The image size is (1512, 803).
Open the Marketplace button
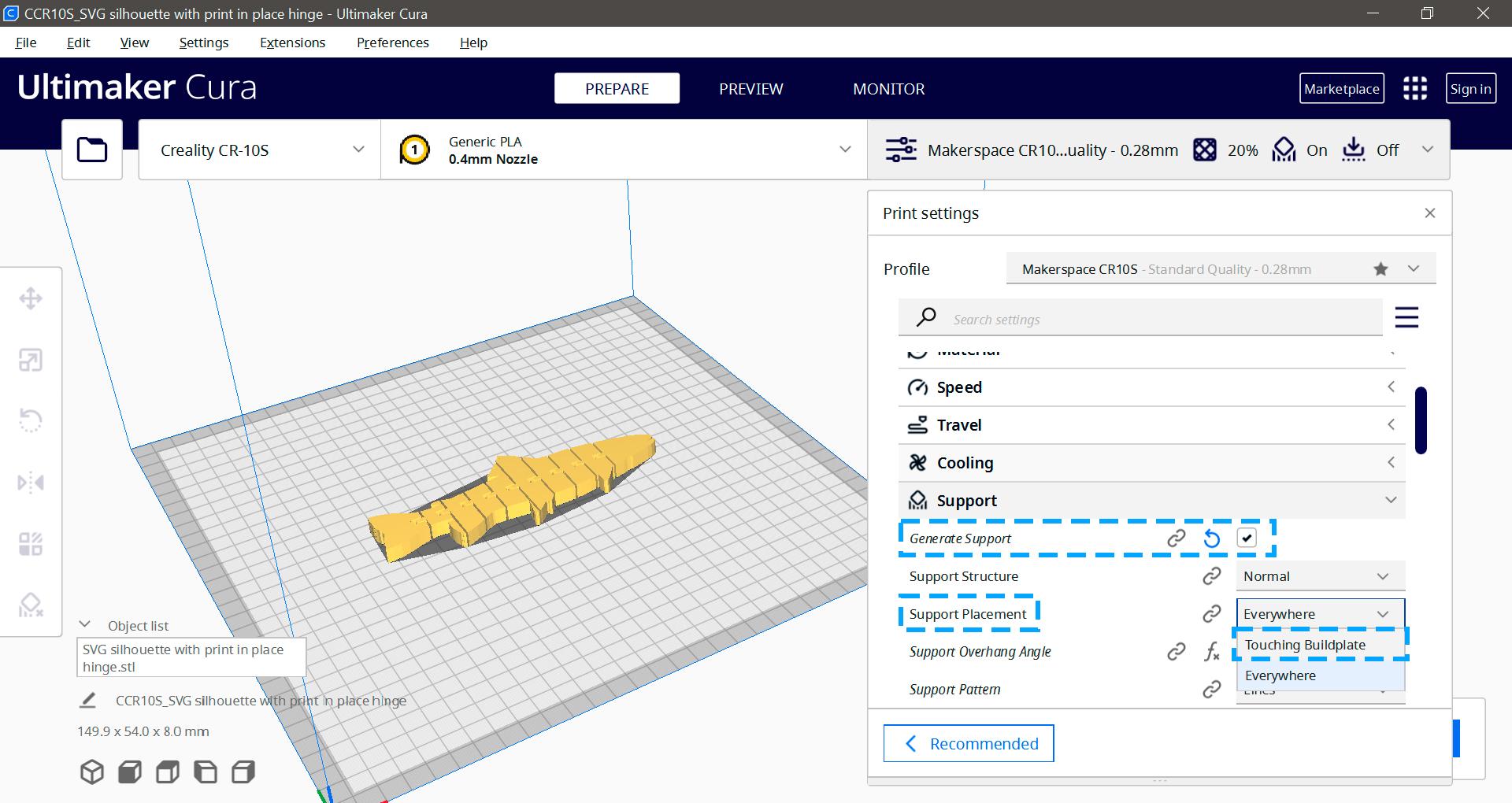click(1341, 89)
